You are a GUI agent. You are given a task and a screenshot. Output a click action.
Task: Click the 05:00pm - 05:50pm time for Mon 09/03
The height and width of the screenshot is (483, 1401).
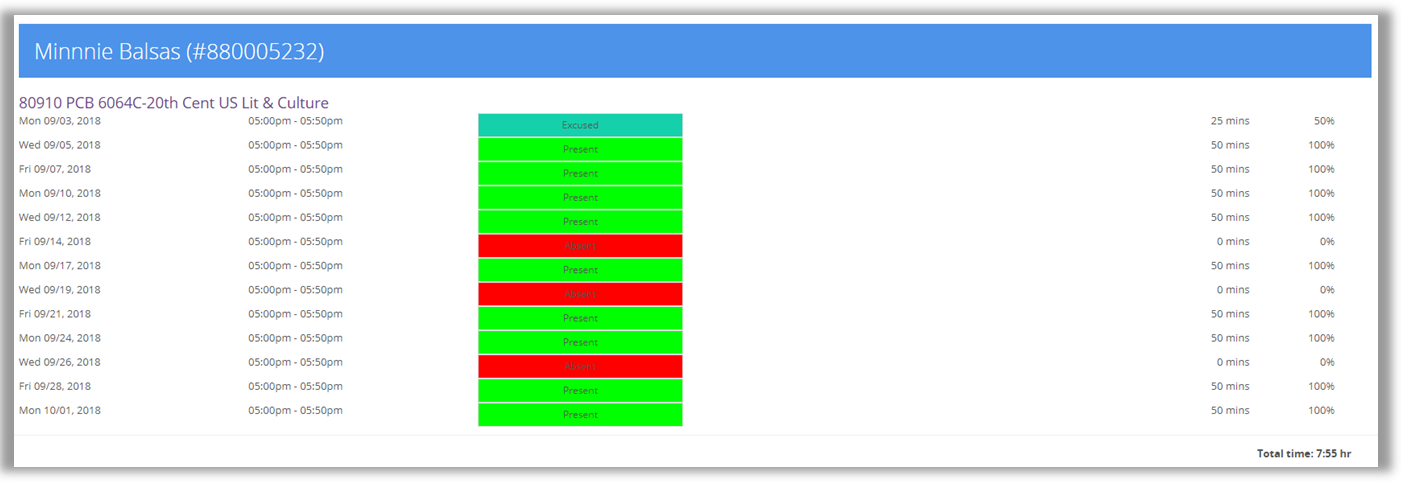295,121
